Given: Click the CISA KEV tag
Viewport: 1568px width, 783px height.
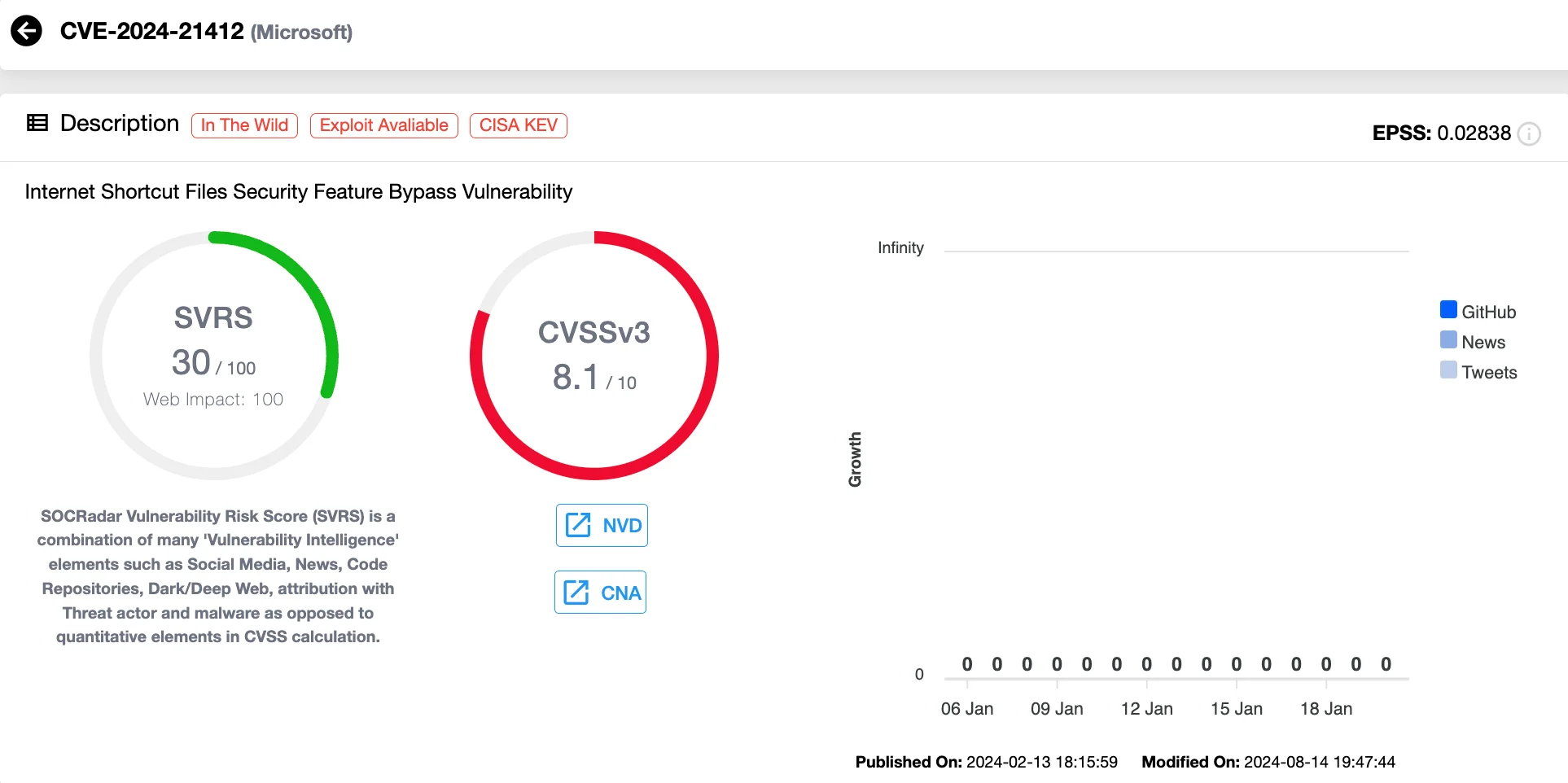Looking at the screenshot, I should (x=519, y=125).
